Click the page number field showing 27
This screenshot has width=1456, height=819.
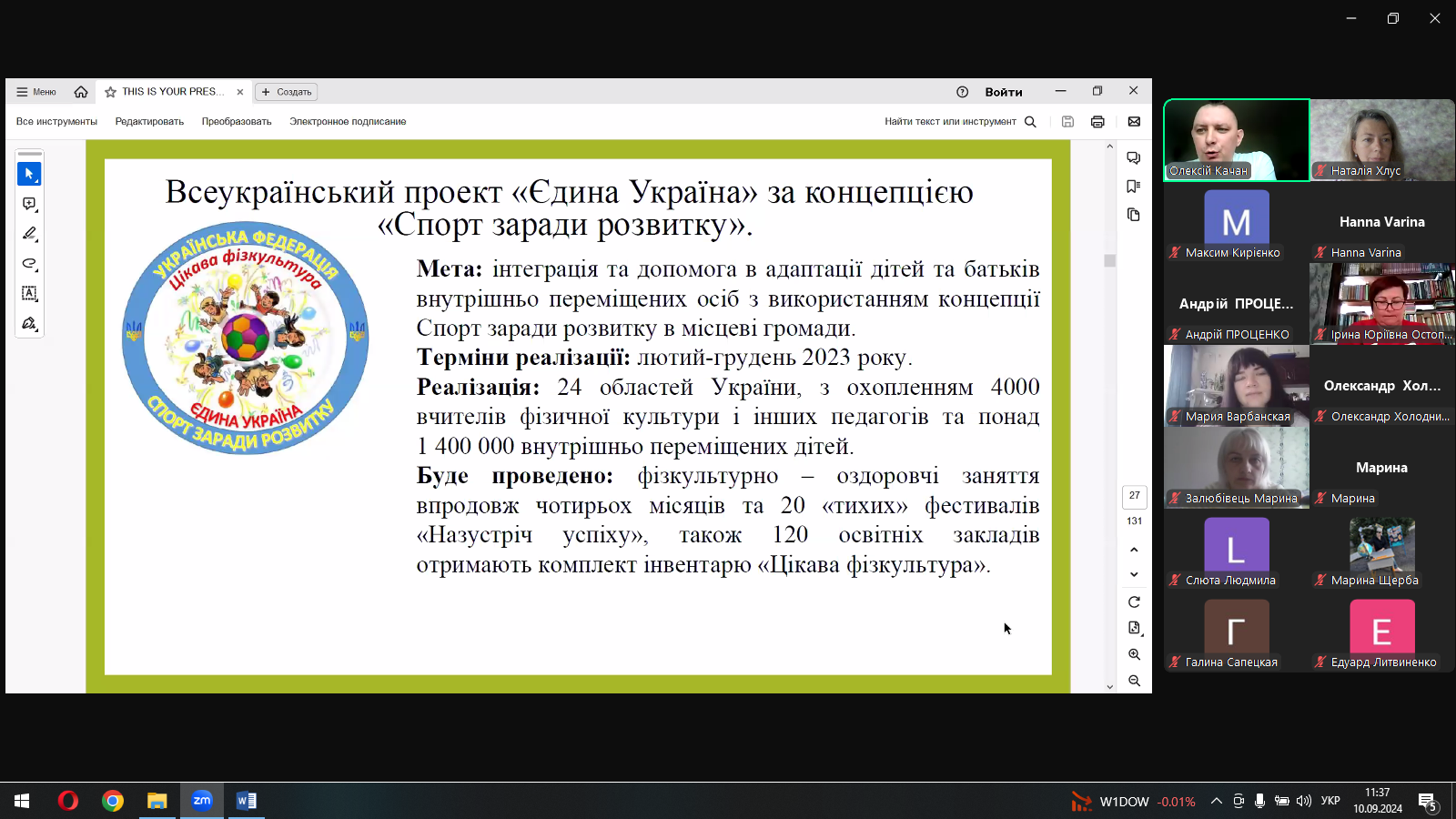pyautogui.click(x=1134, y=496)
